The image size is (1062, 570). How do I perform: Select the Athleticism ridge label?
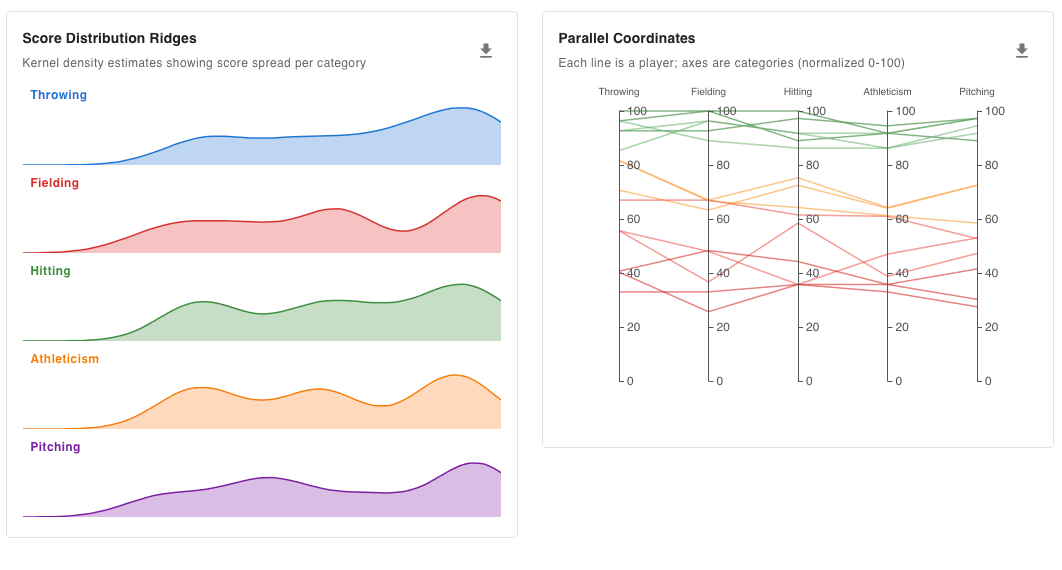point(64,359)
